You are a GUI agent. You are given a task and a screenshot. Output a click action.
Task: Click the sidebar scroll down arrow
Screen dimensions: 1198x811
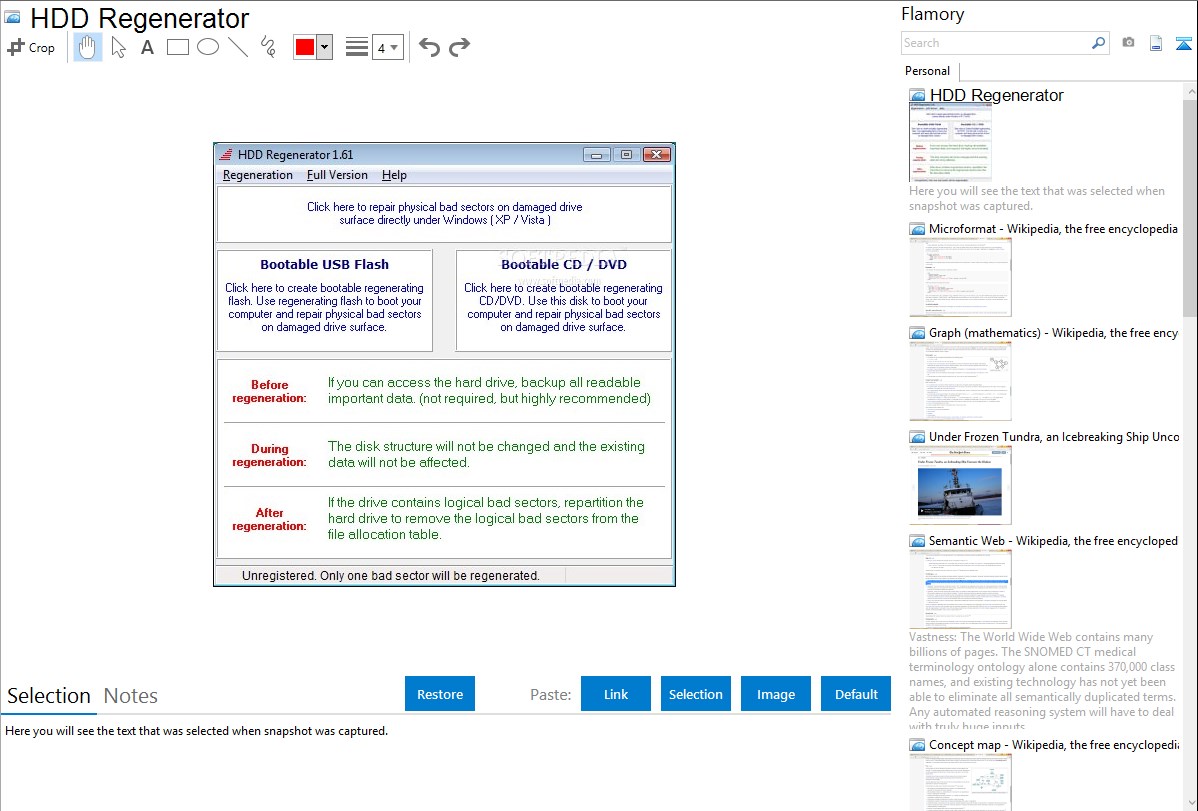1190,803
